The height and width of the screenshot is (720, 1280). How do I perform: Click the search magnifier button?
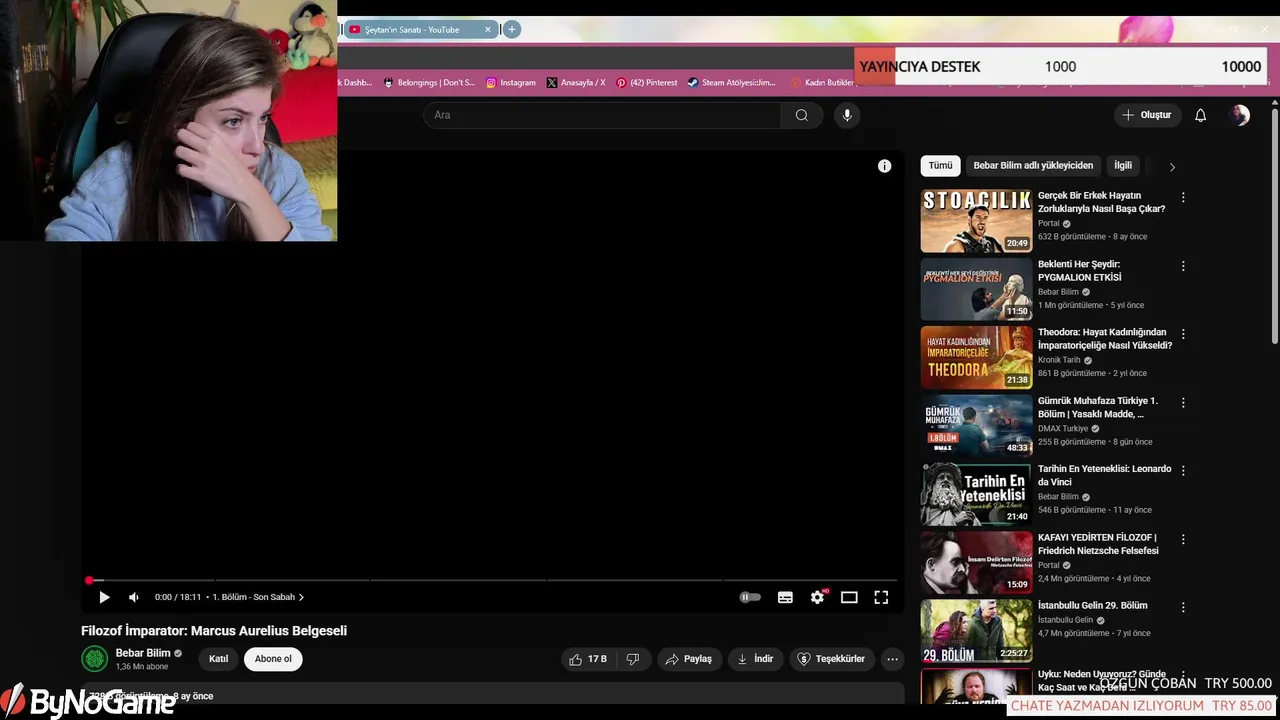tap(802, 115)
